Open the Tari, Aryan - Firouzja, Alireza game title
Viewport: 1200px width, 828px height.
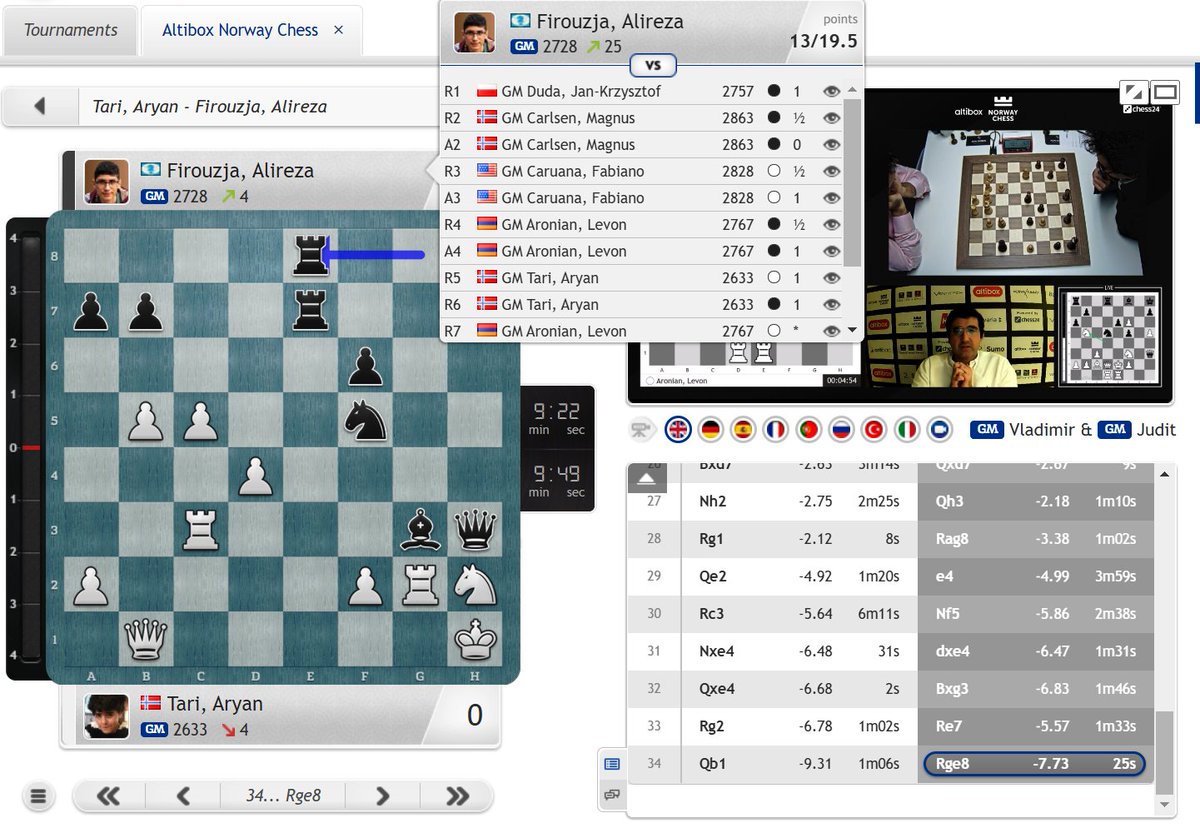(x=210, y=106)
